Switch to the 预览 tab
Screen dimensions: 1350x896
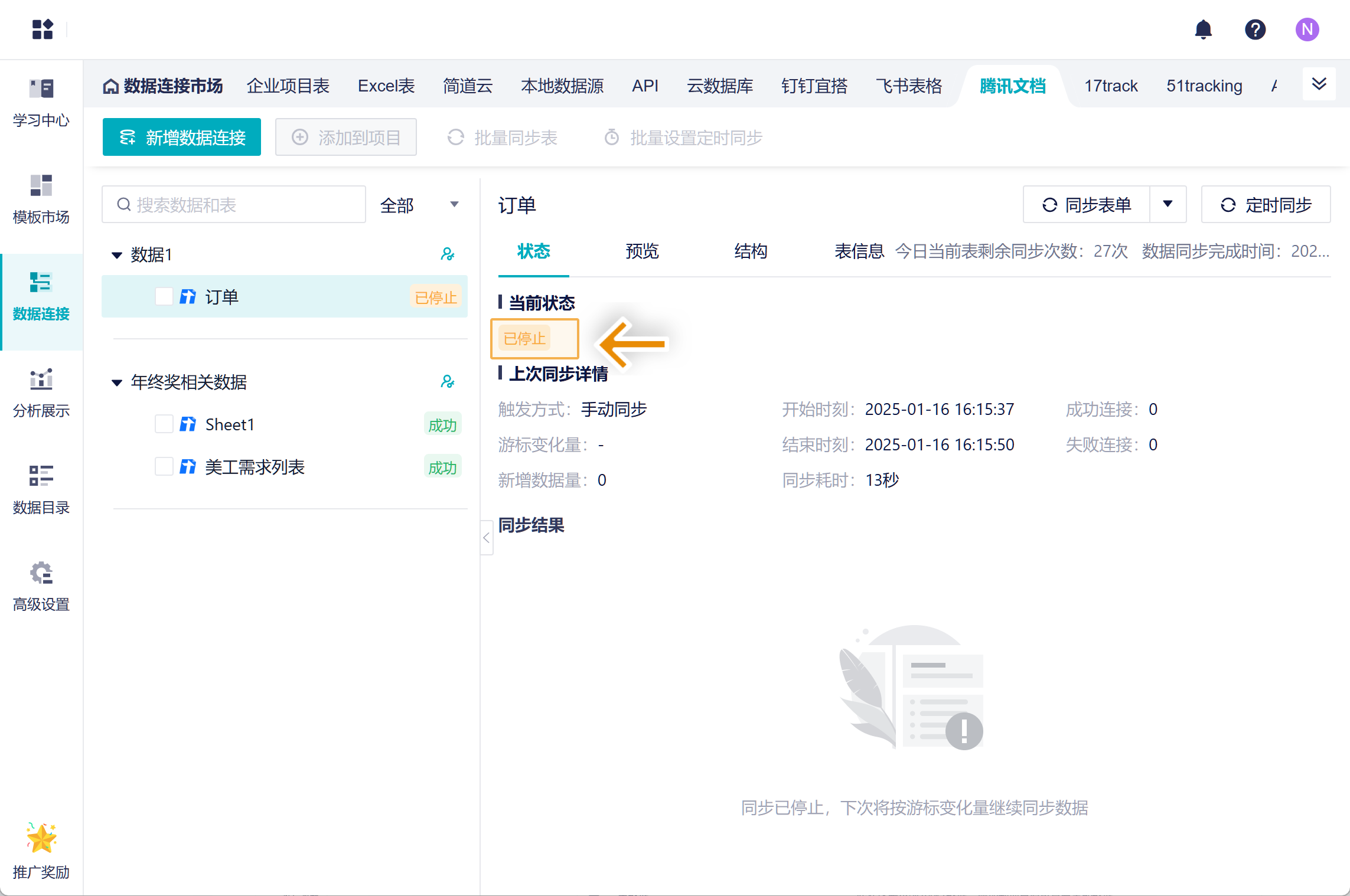coord(642,251)
